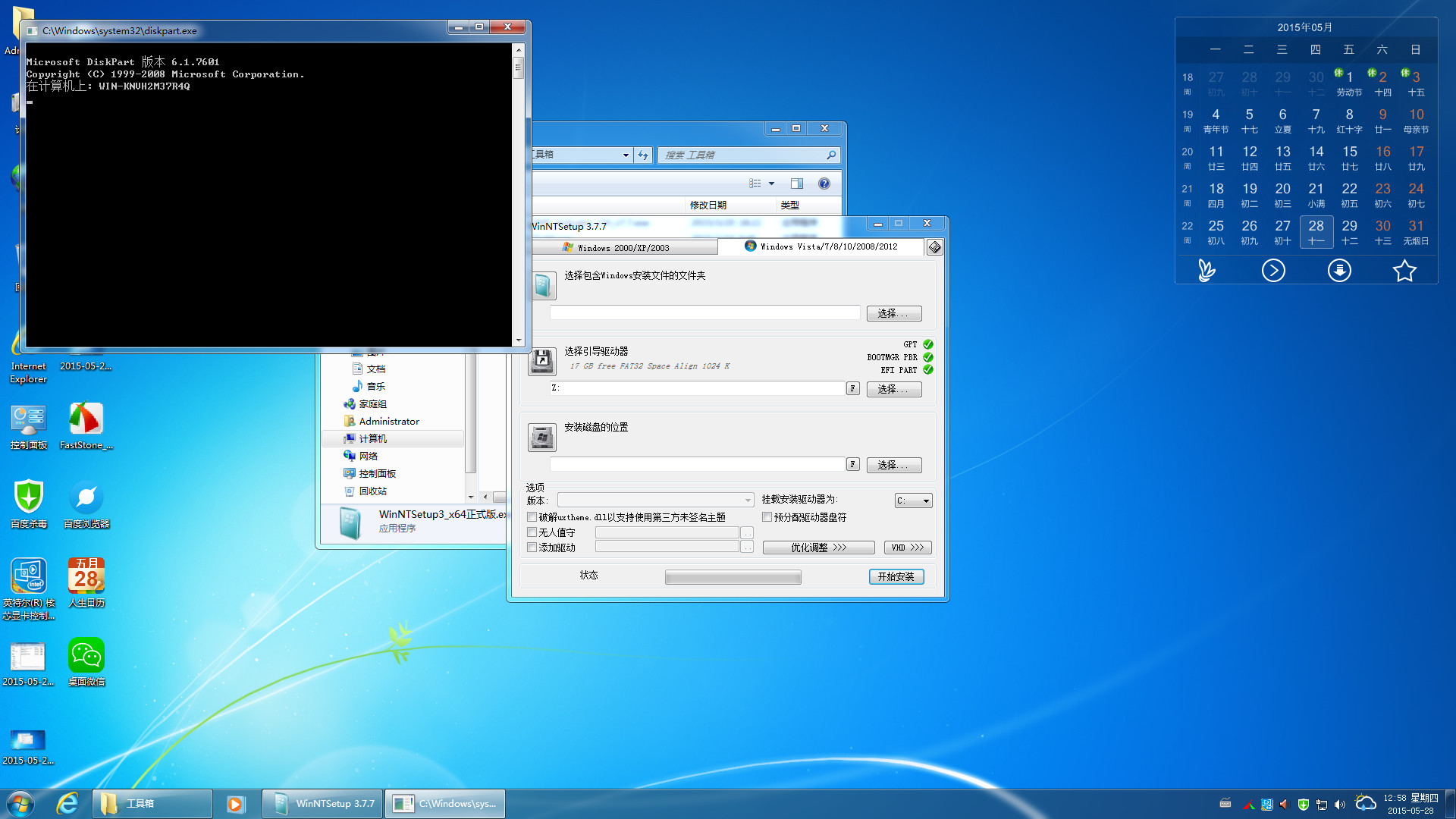Image resolution: width=1456 pixels, height=819 pixels.
Task: Click 选择 button for boot drive
Action: click(x=894, y=389)
